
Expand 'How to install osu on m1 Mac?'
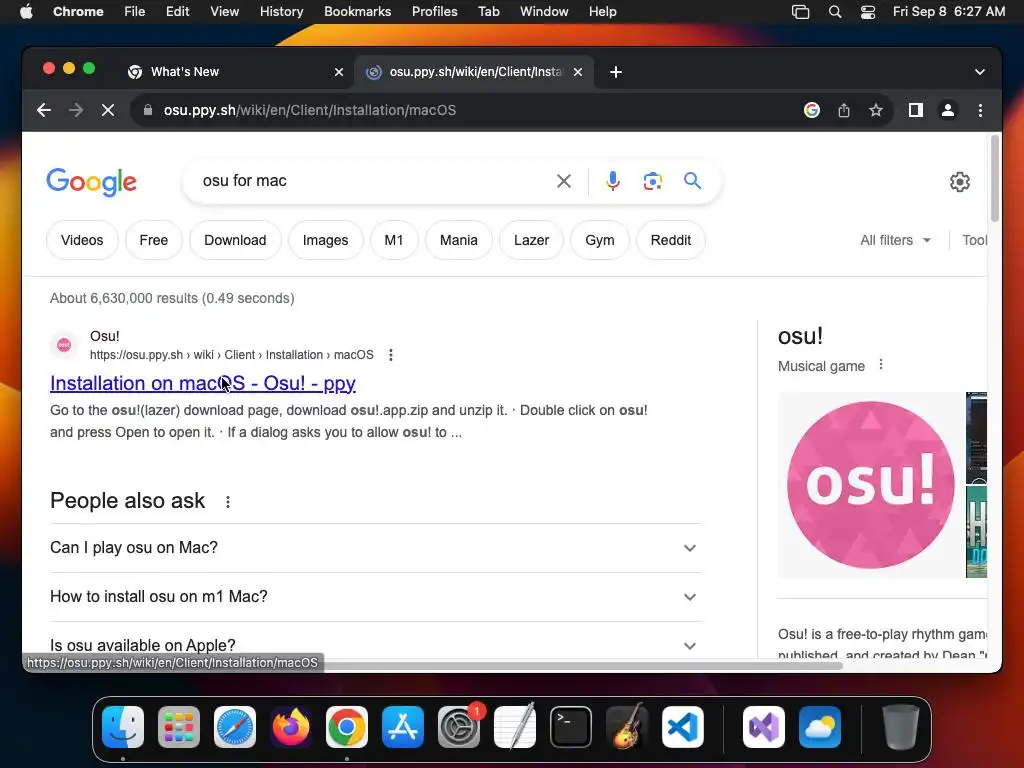(376, 597)
